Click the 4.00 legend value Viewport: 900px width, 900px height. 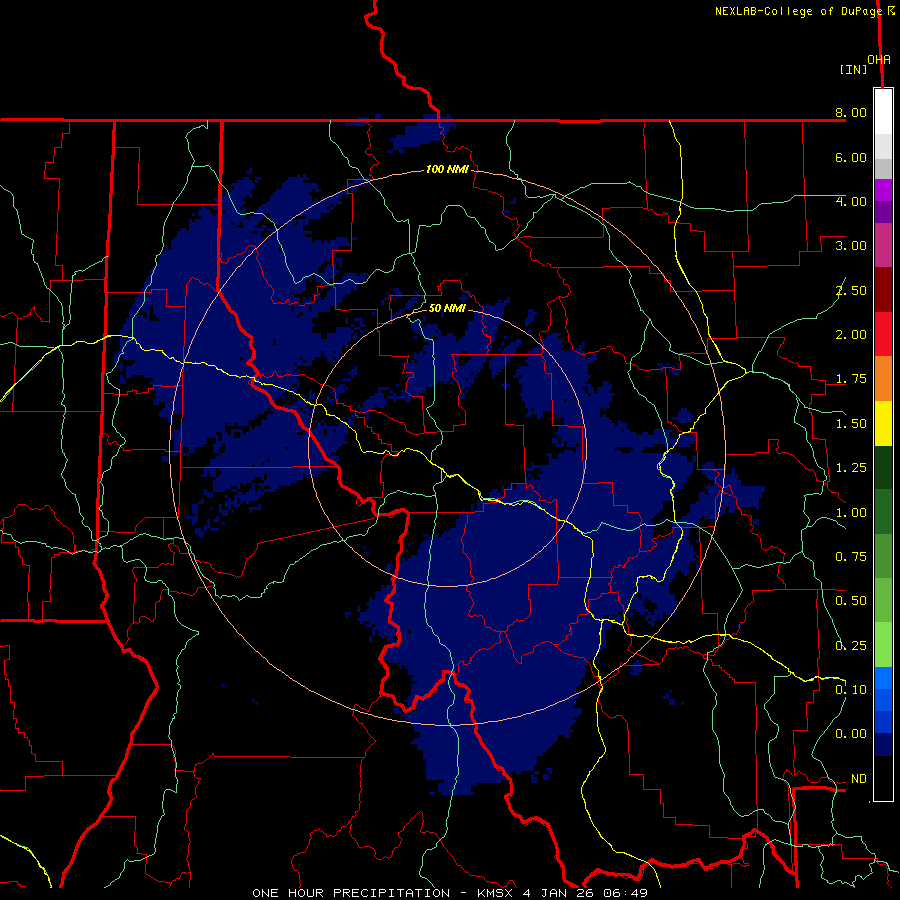pyautogui.click(x=851, y=201)
